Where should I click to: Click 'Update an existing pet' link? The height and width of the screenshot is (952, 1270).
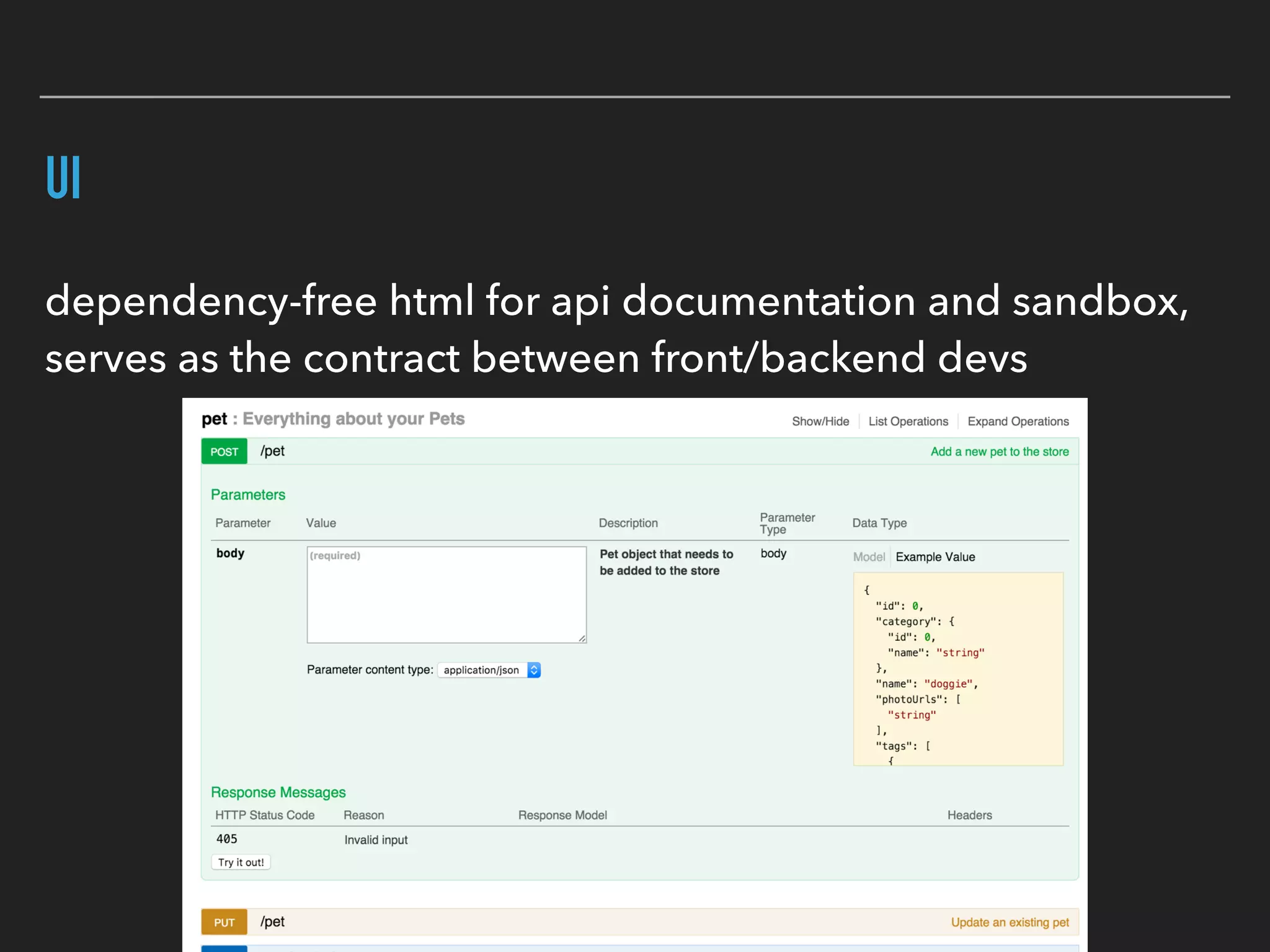(x=1010, y=922)
